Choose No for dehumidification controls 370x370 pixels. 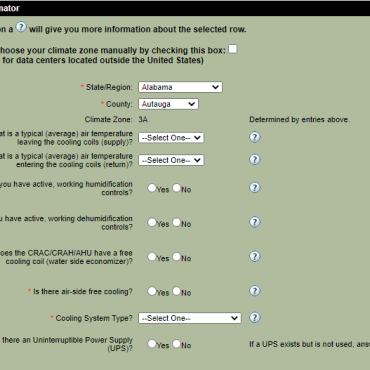pyautogui.click(x=176, y=222)
